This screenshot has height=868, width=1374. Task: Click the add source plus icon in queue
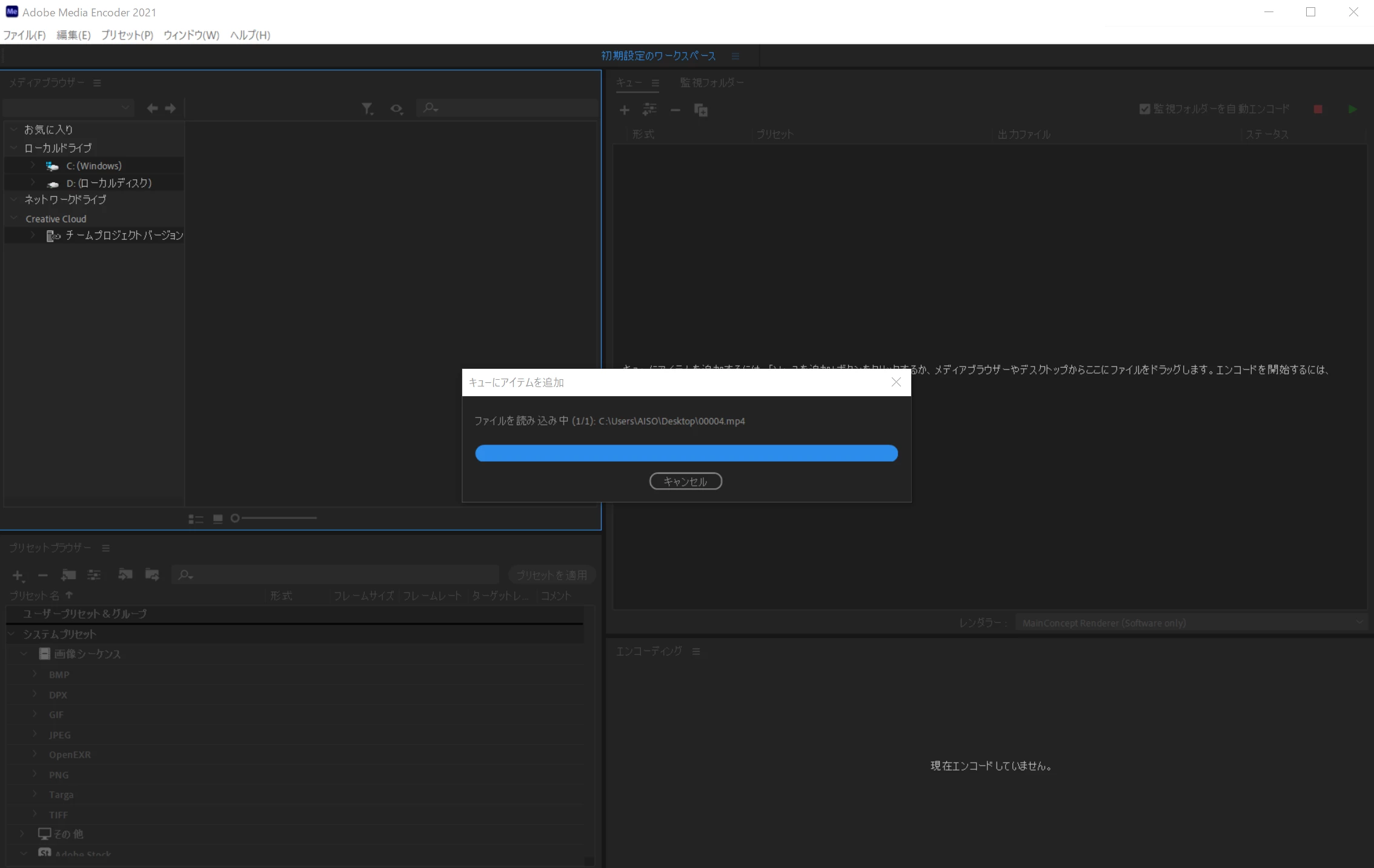pos(625,110)
